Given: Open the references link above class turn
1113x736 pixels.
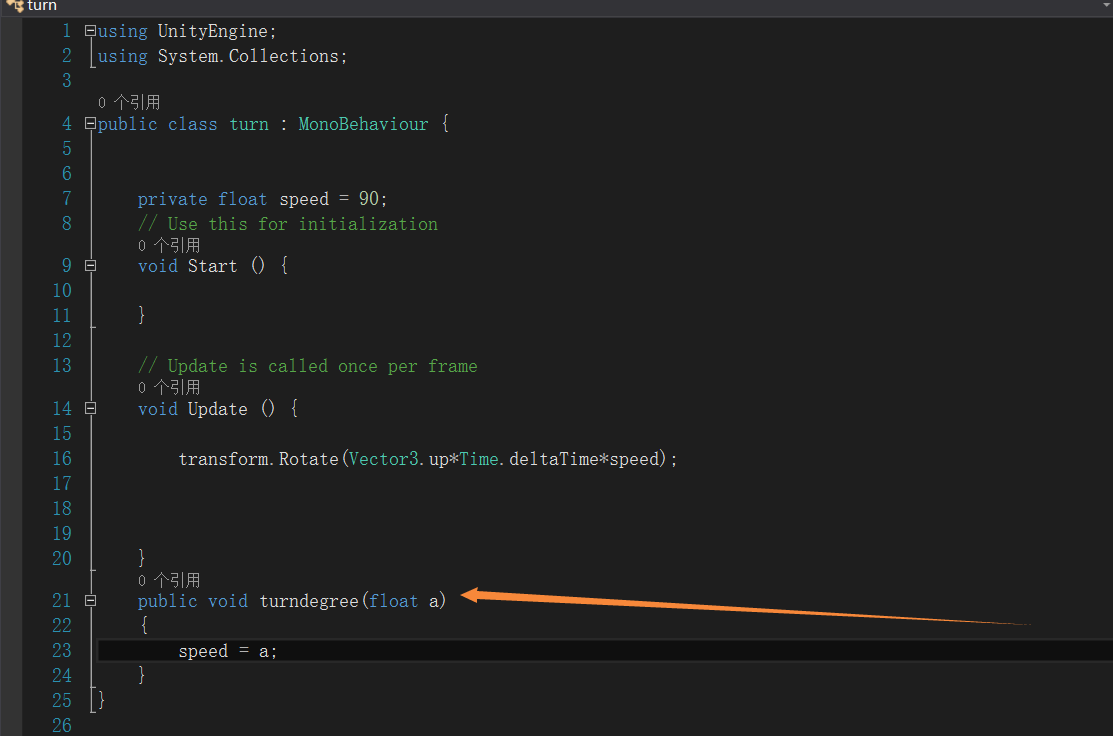Looking at the screenshot, I should coord(129,102).
